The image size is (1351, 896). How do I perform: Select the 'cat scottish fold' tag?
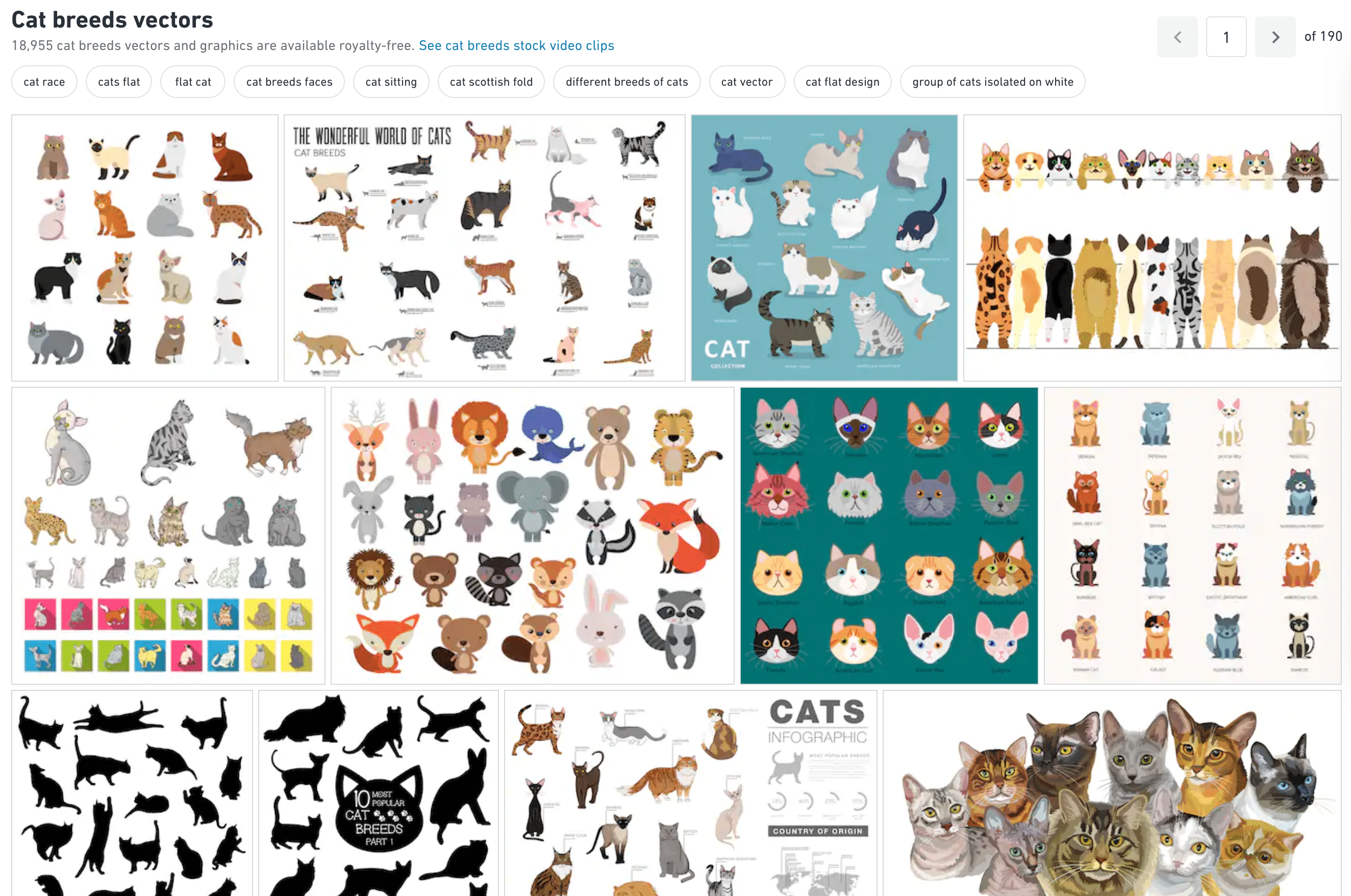[x=491, y=82]
